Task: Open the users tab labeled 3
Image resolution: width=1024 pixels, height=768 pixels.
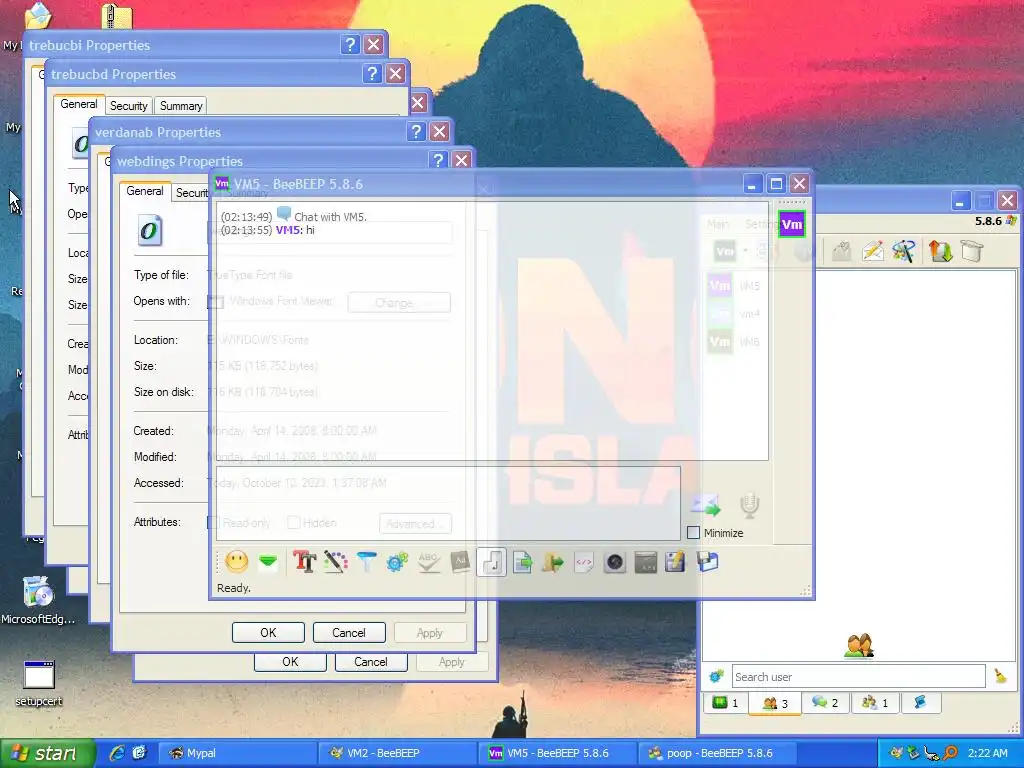Action: pyautogui.click(x=775, y=703)
